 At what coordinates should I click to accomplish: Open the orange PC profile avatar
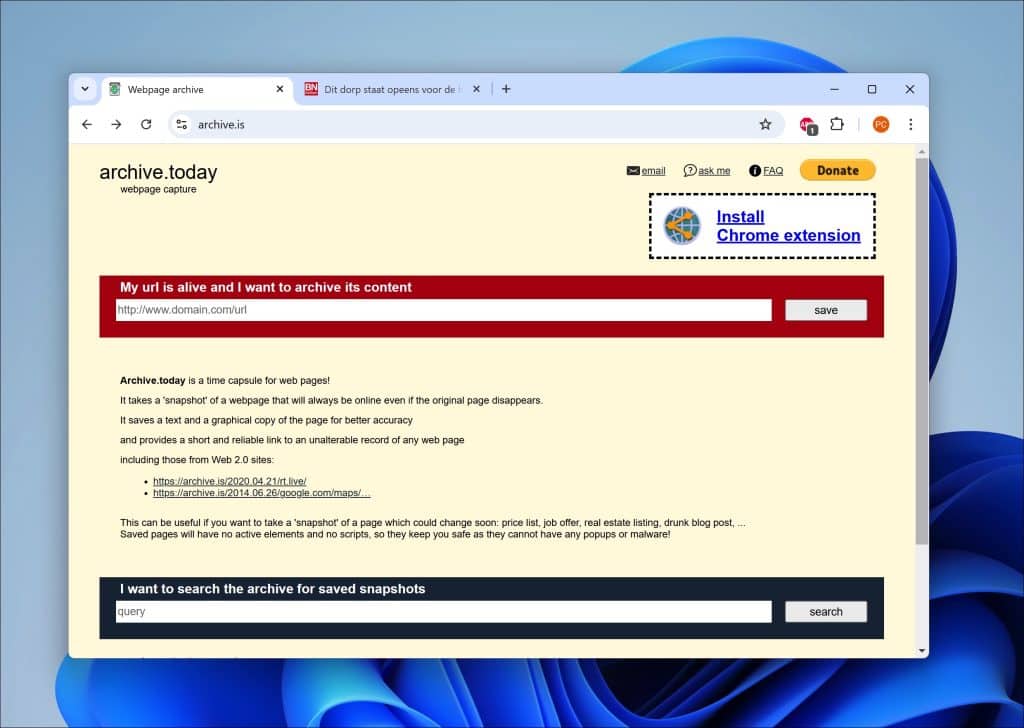[x=881, y=124]
